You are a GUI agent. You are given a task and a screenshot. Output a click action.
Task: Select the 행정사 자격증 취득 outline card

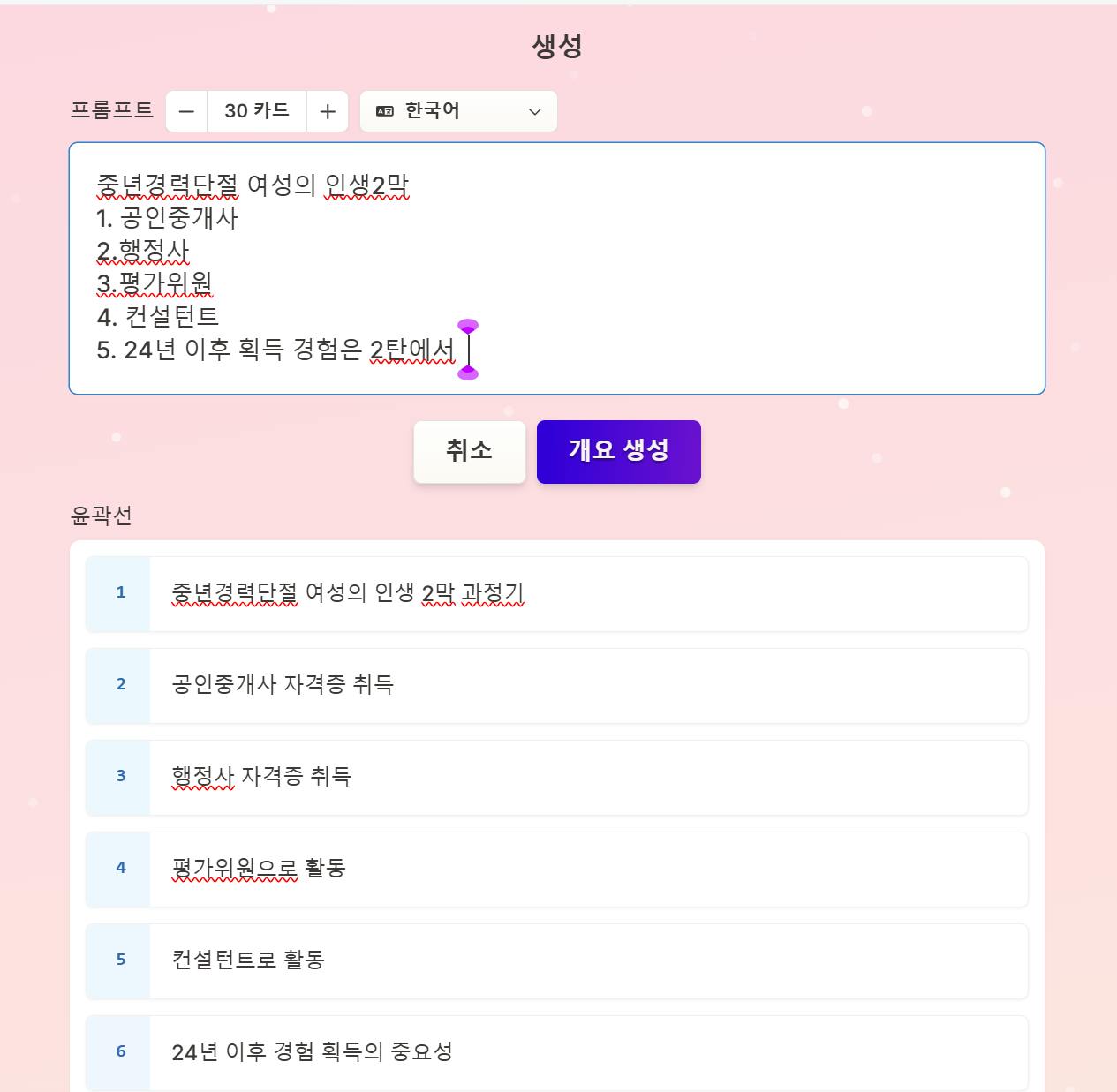(261, 777)
